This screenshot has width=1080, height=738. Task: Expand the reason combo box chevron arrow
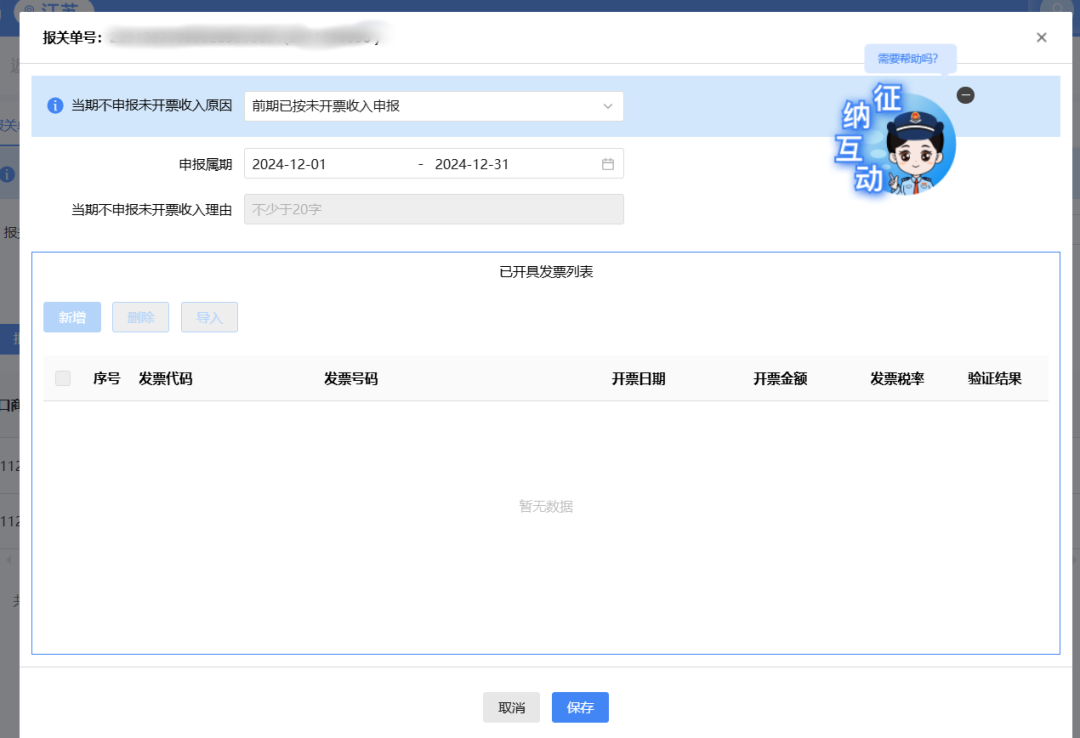click(x=608, y=106)
